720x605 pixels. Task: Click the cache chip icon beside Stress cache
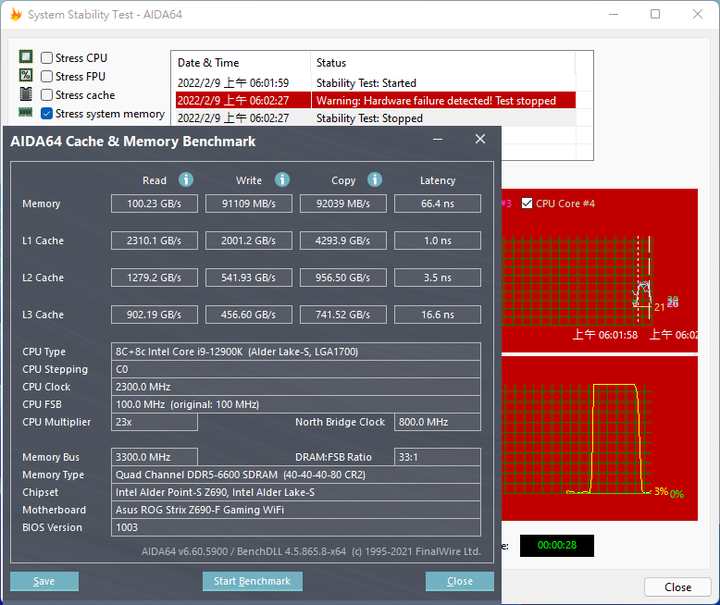26,94
